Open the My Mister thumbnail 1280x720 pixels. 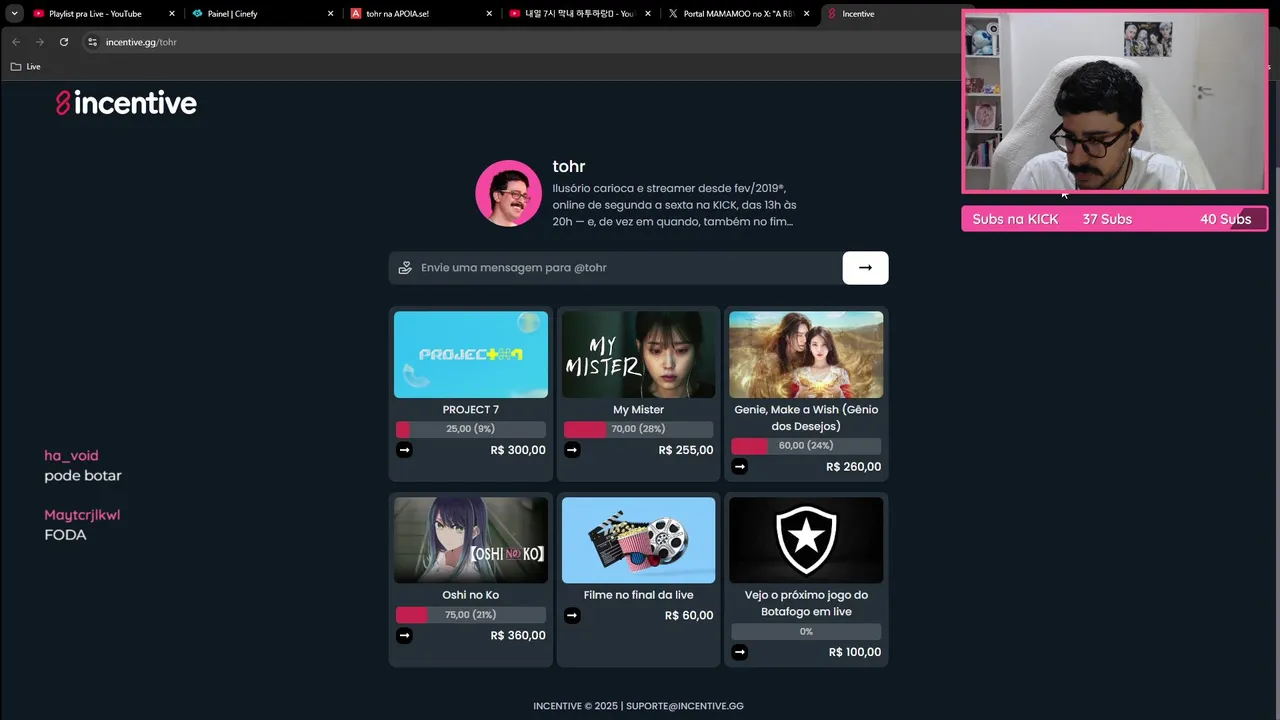(638, 354)
